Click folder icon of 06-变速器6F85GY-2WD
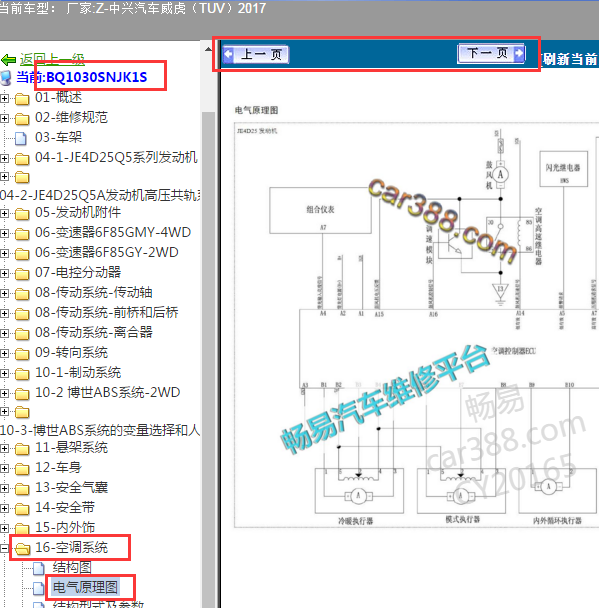The image size is (599, 608). [22, 254]
